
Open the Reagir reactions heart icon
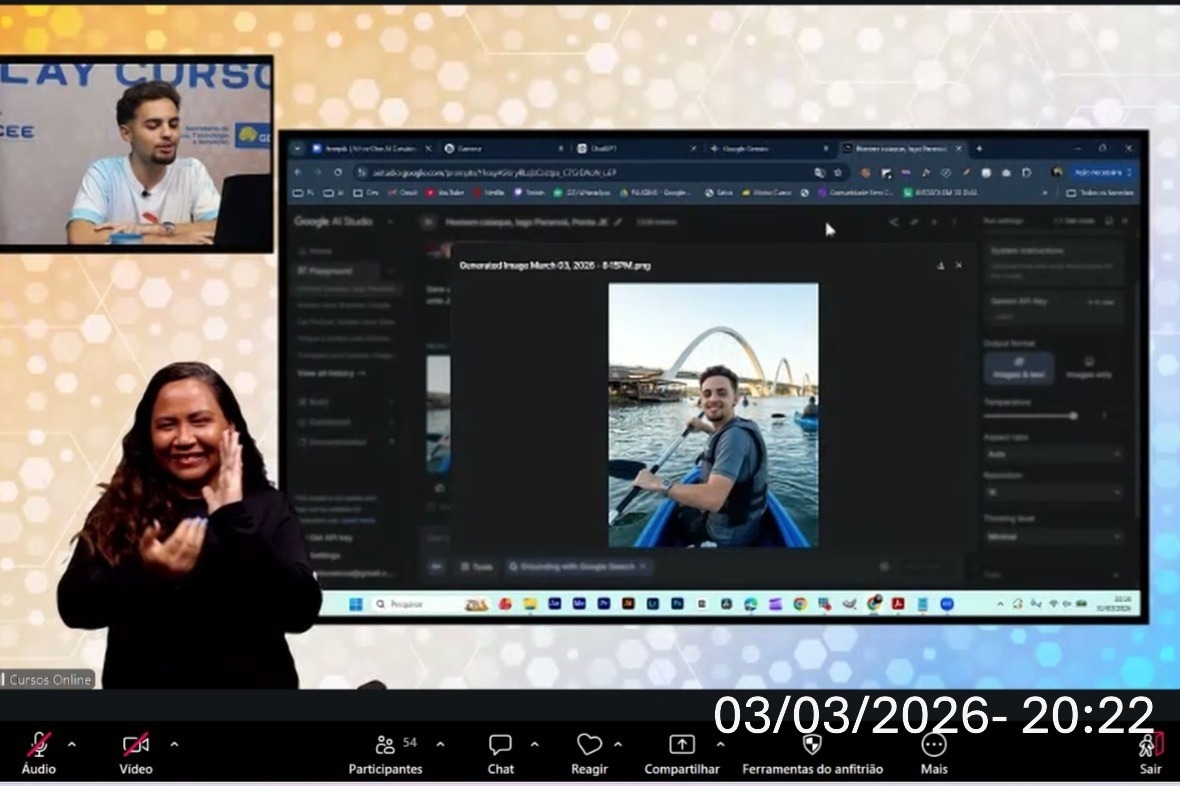589,745
